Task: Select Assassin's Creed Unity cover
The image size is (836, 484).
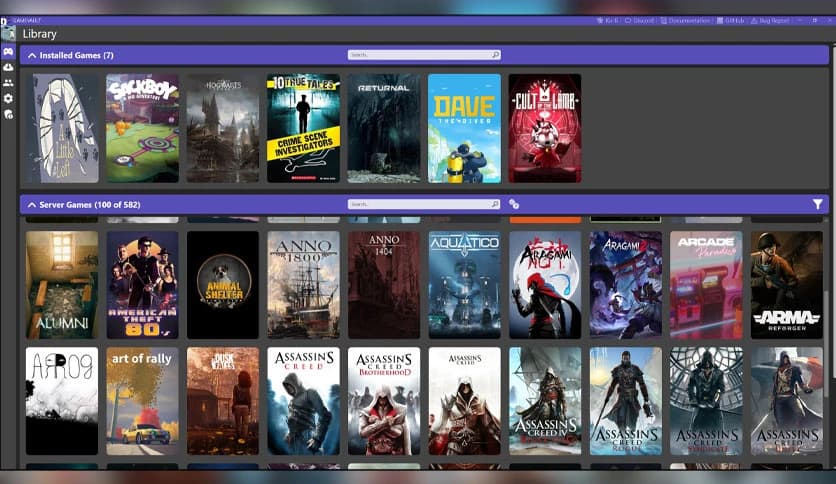Action: click(786, 401)
